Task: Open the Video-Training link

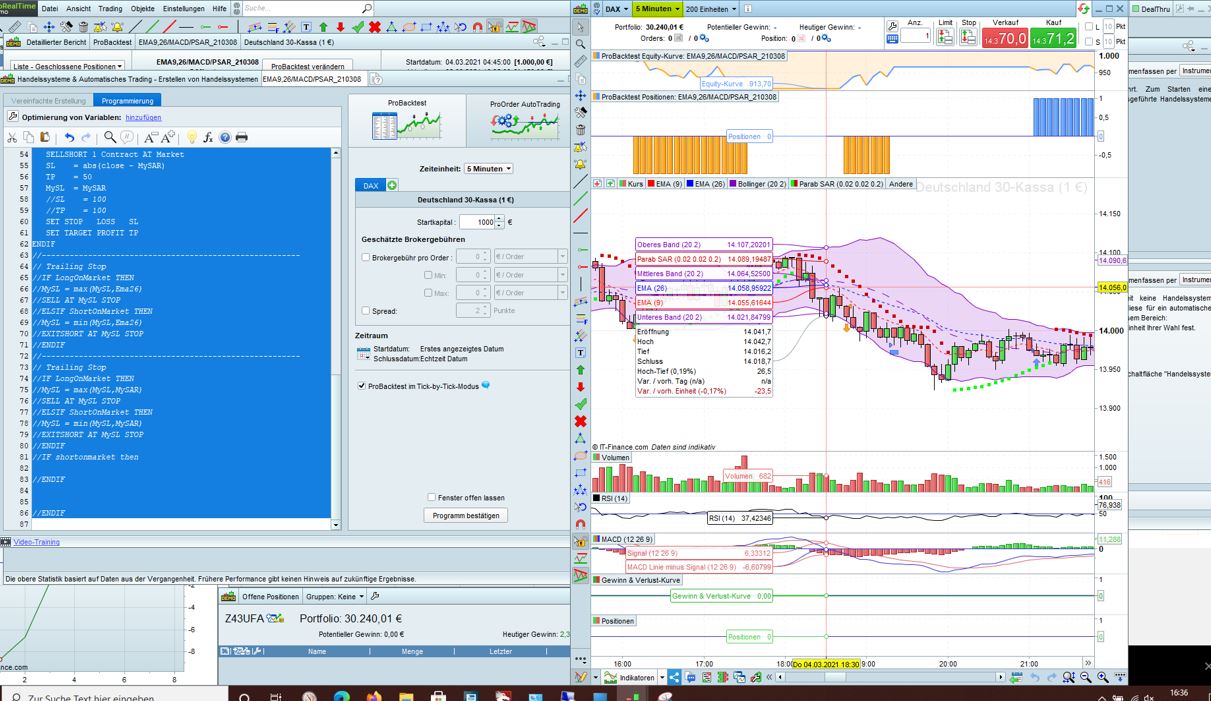Action: (36, 542)
